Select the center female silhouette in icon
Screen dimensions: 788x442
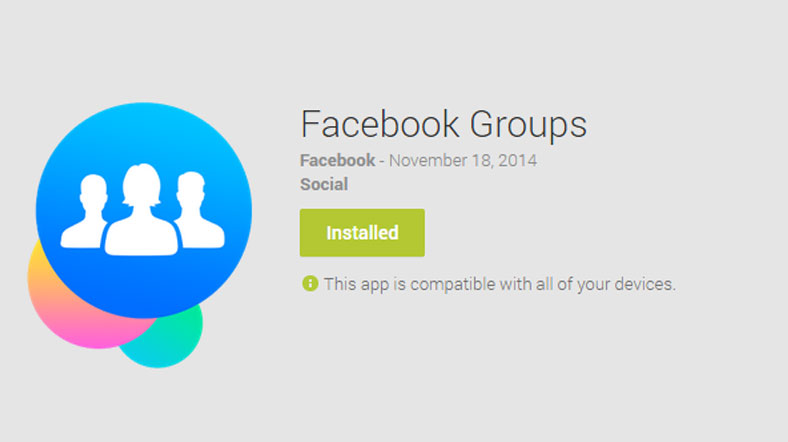click(x=141, y=210)
